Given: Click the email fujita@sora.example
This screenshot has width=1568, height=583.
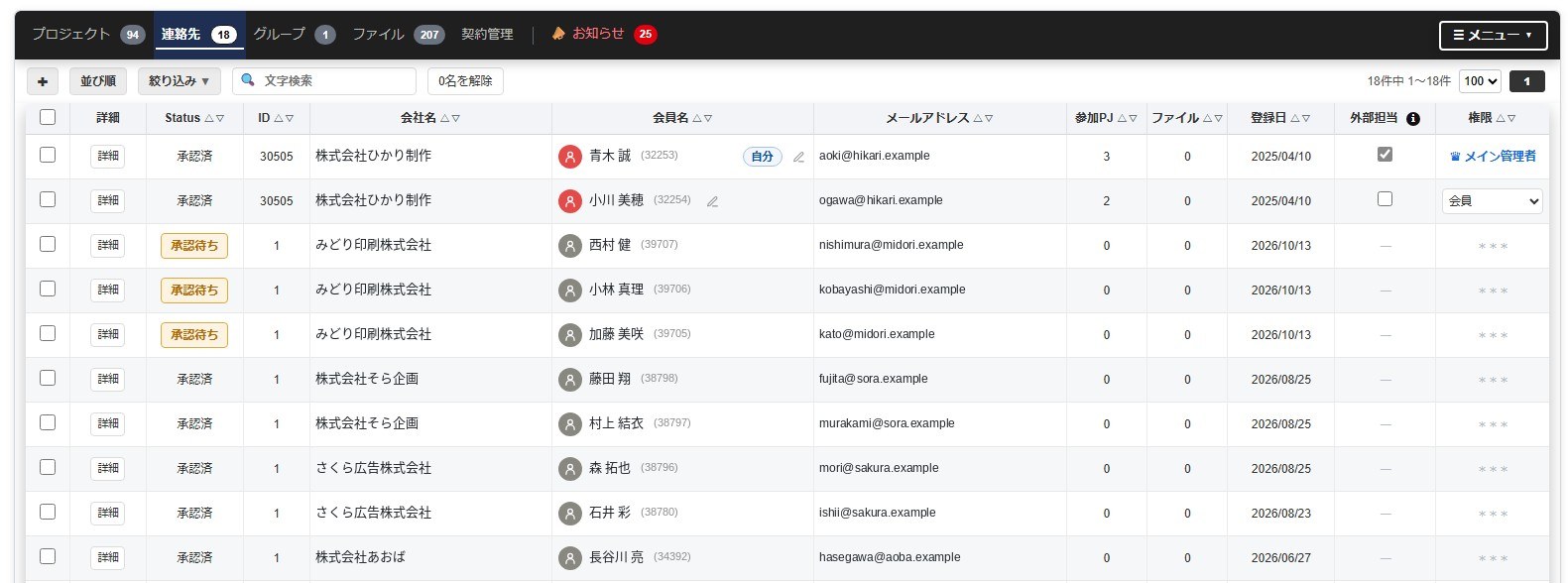Looking at the screenshot, I should [874, 379].
